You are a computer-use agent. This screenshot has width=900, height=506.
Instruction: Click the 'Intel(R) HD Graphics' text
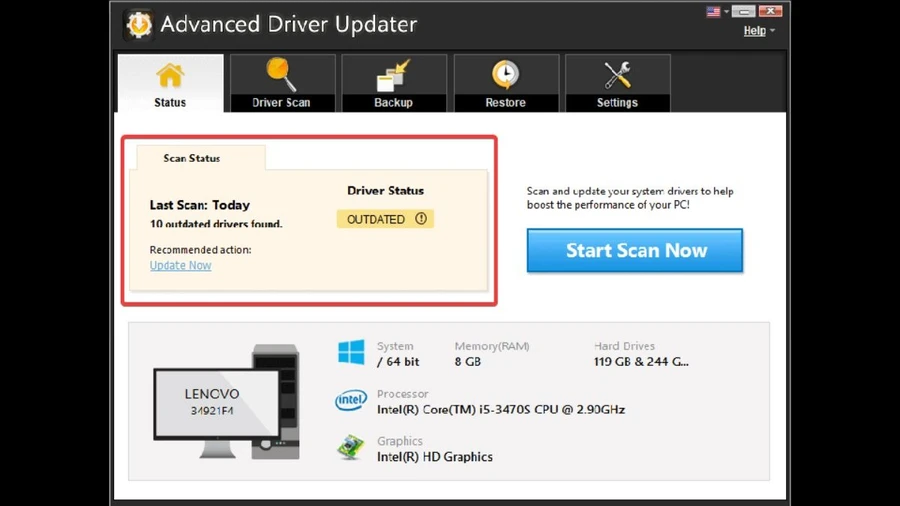[435, 457]
